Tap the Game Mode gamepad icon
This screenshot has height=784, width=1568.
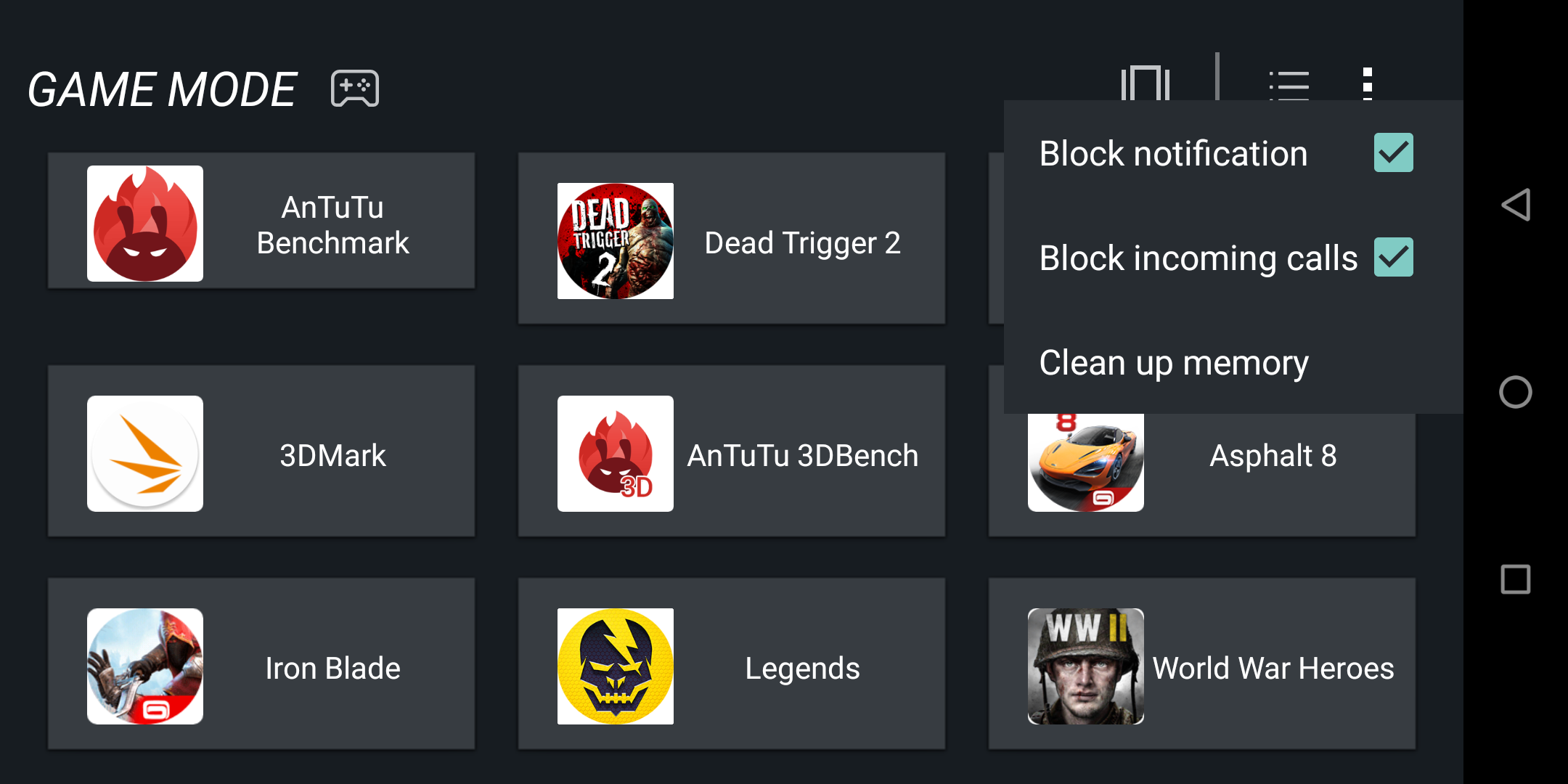click(355, 89)
